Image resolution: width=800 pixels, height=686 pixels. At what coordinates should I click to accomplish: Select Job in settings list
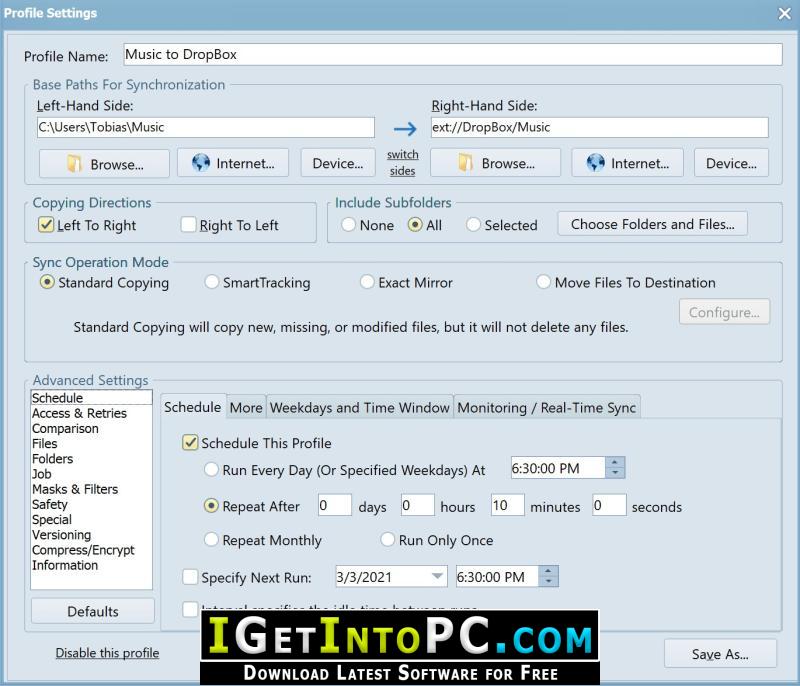click(x=91, y=474)
